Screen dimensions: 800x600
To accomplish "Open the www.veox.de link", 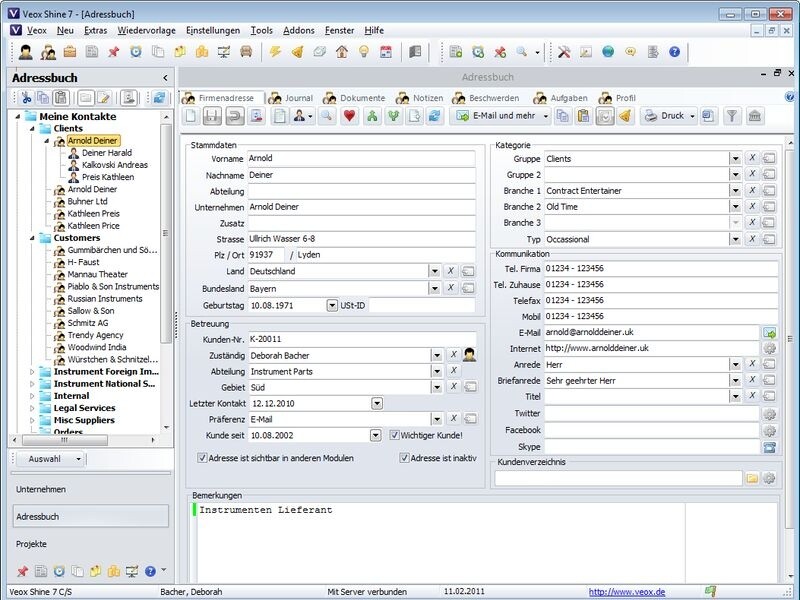I will coord(626,592).
